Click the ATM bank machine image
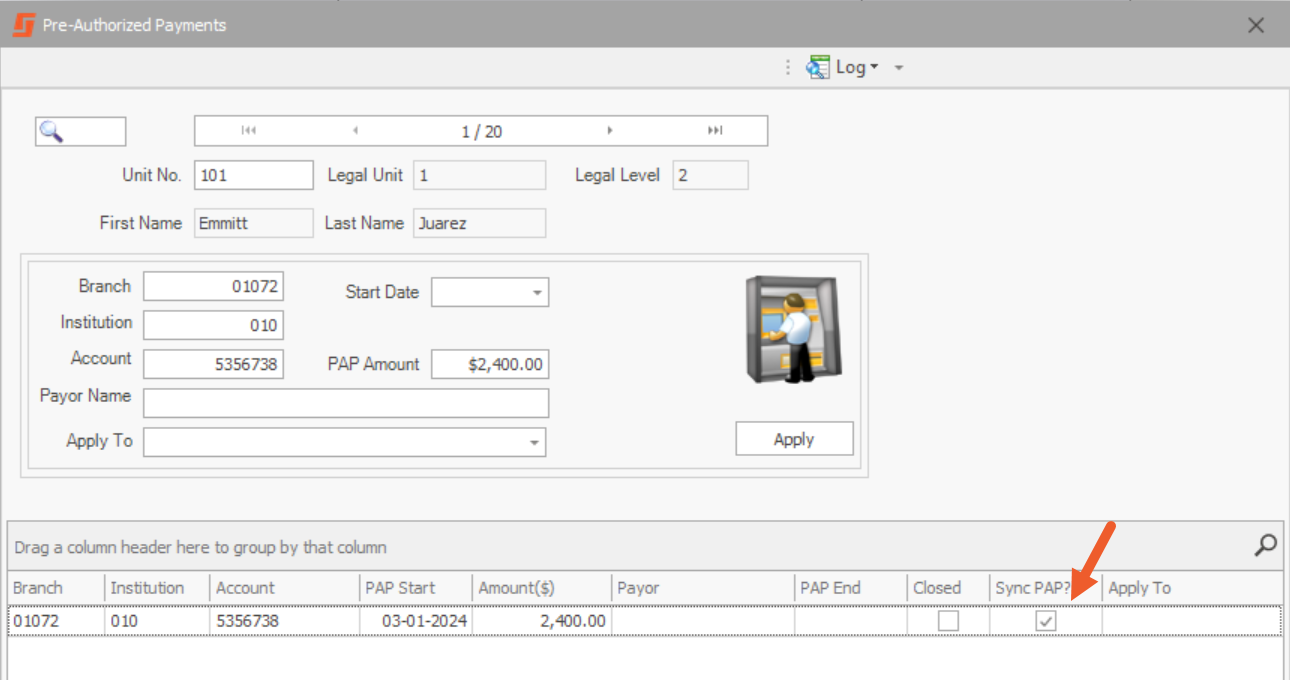1290x680 pixels. [794, 330]
